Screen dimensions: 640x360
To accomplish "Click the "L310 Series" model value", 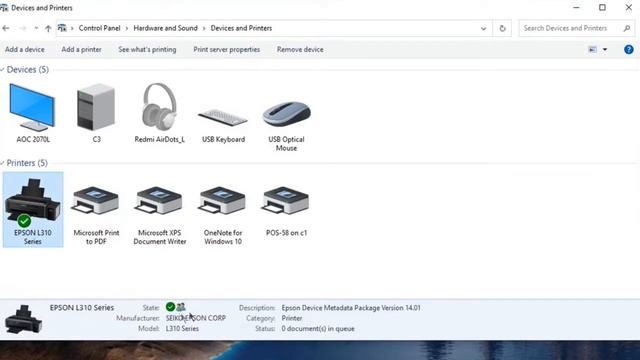I will click(182, 329).
